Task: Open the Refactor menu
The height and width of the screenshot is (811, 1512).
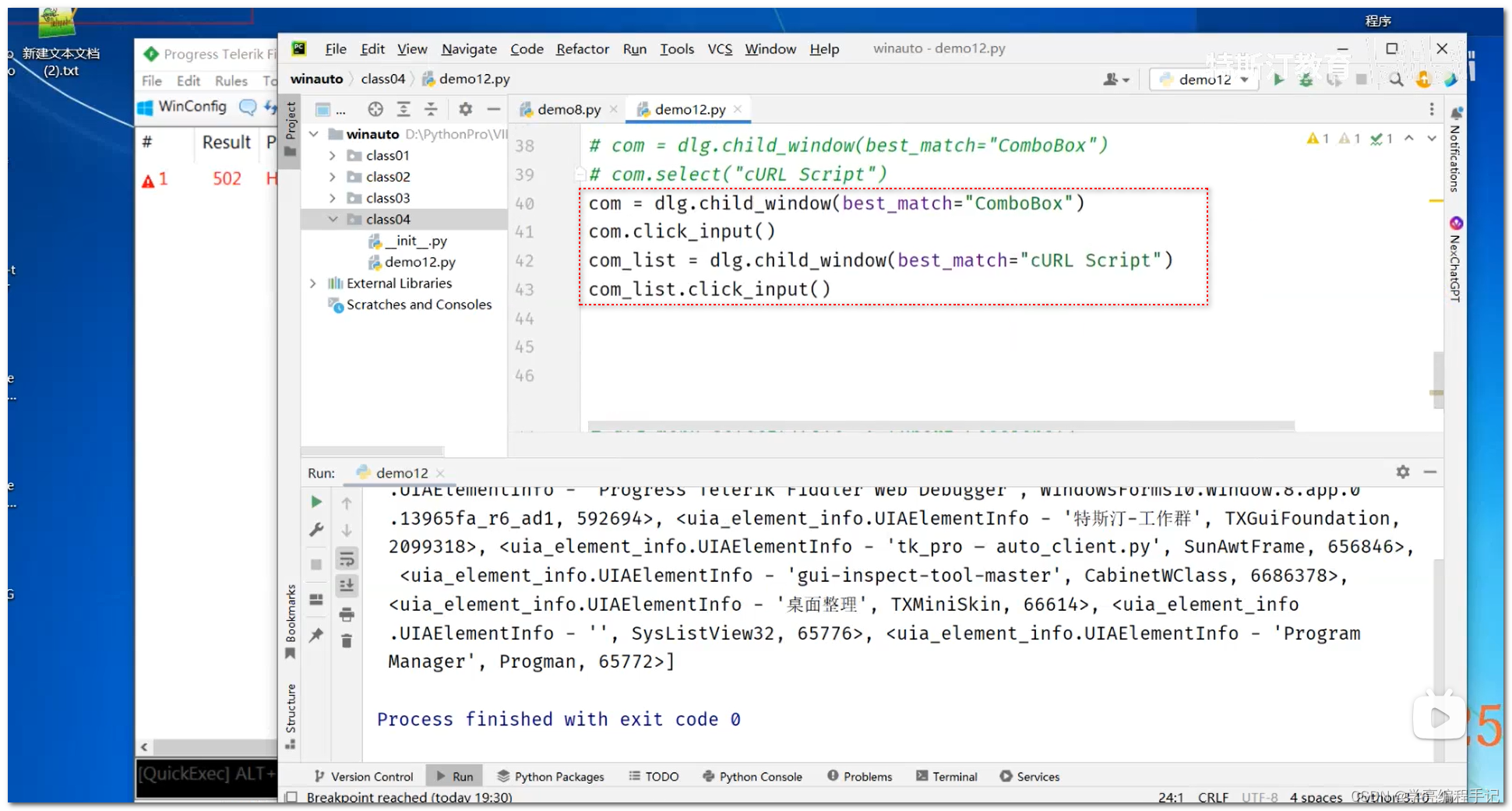Action: pyautogui.click(x=582, y=48)
